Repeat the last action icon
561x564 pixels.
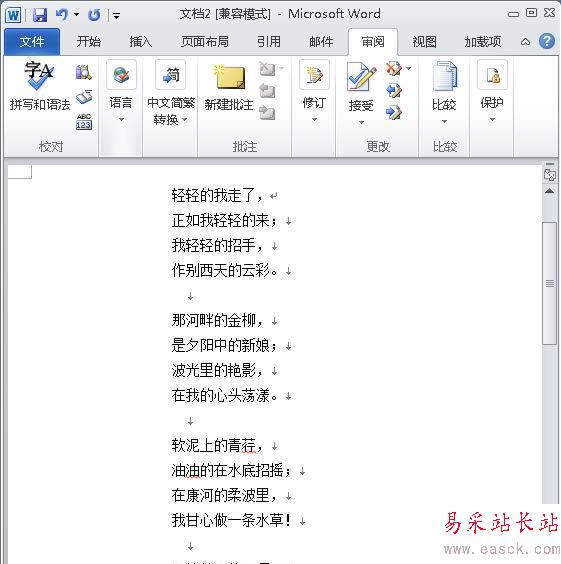94,15
